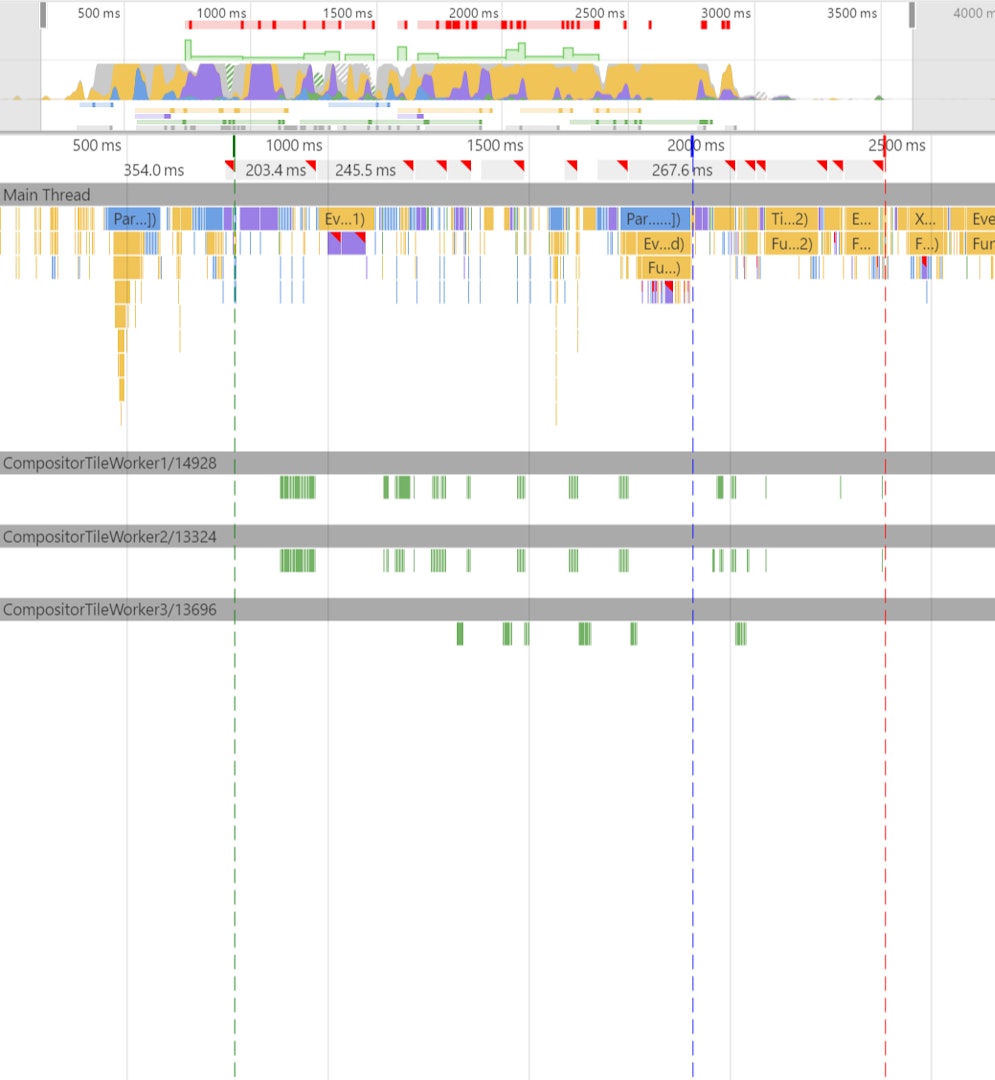
Task: Select the 354.0 ms frame
Action: pyautogui.click(x=154, y=170)
